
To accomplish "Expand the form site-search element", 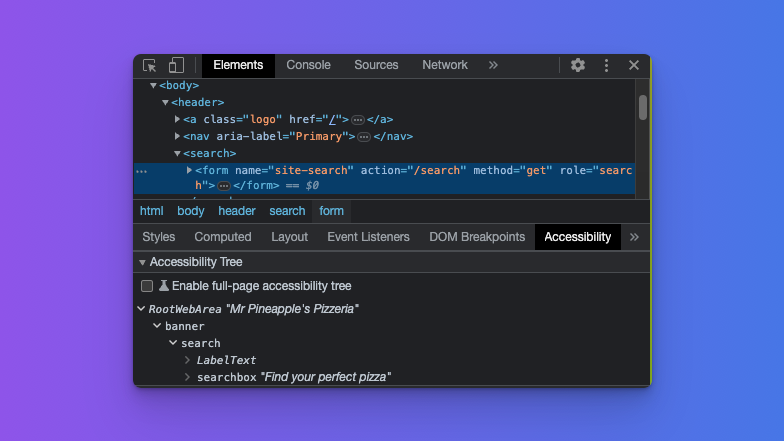I will (190, 170).
